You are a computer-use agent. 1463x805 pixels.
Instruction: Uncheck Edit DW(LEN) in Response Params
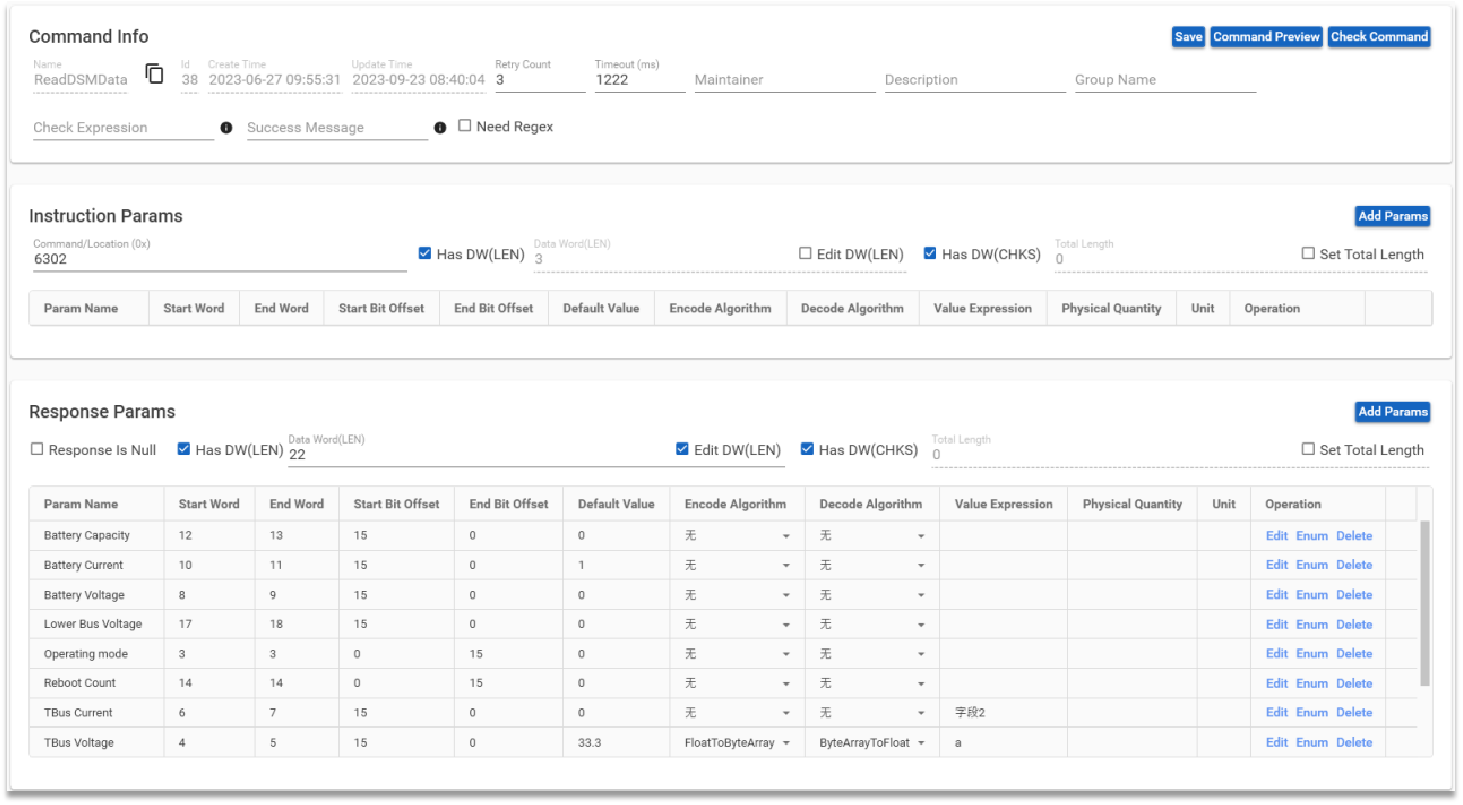[683, 450]
